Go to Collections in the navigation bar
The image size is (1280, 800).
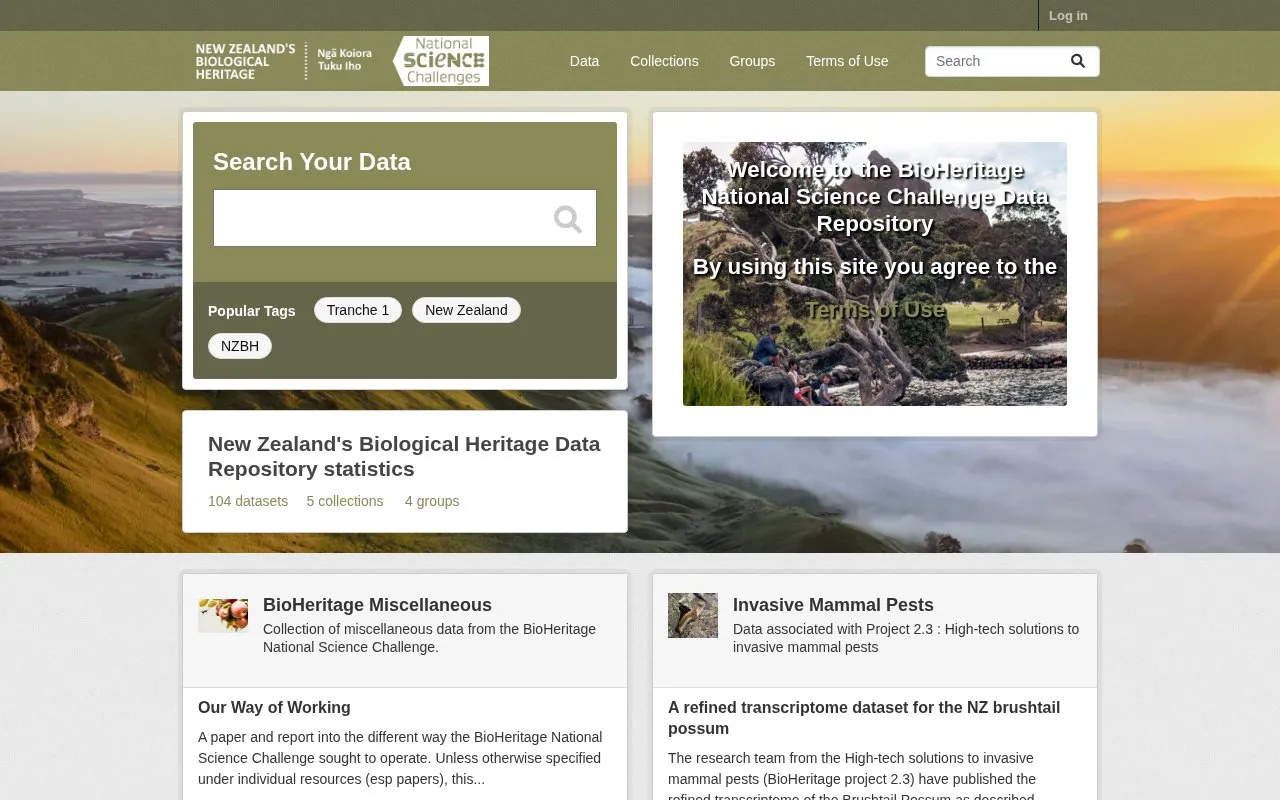664,61
